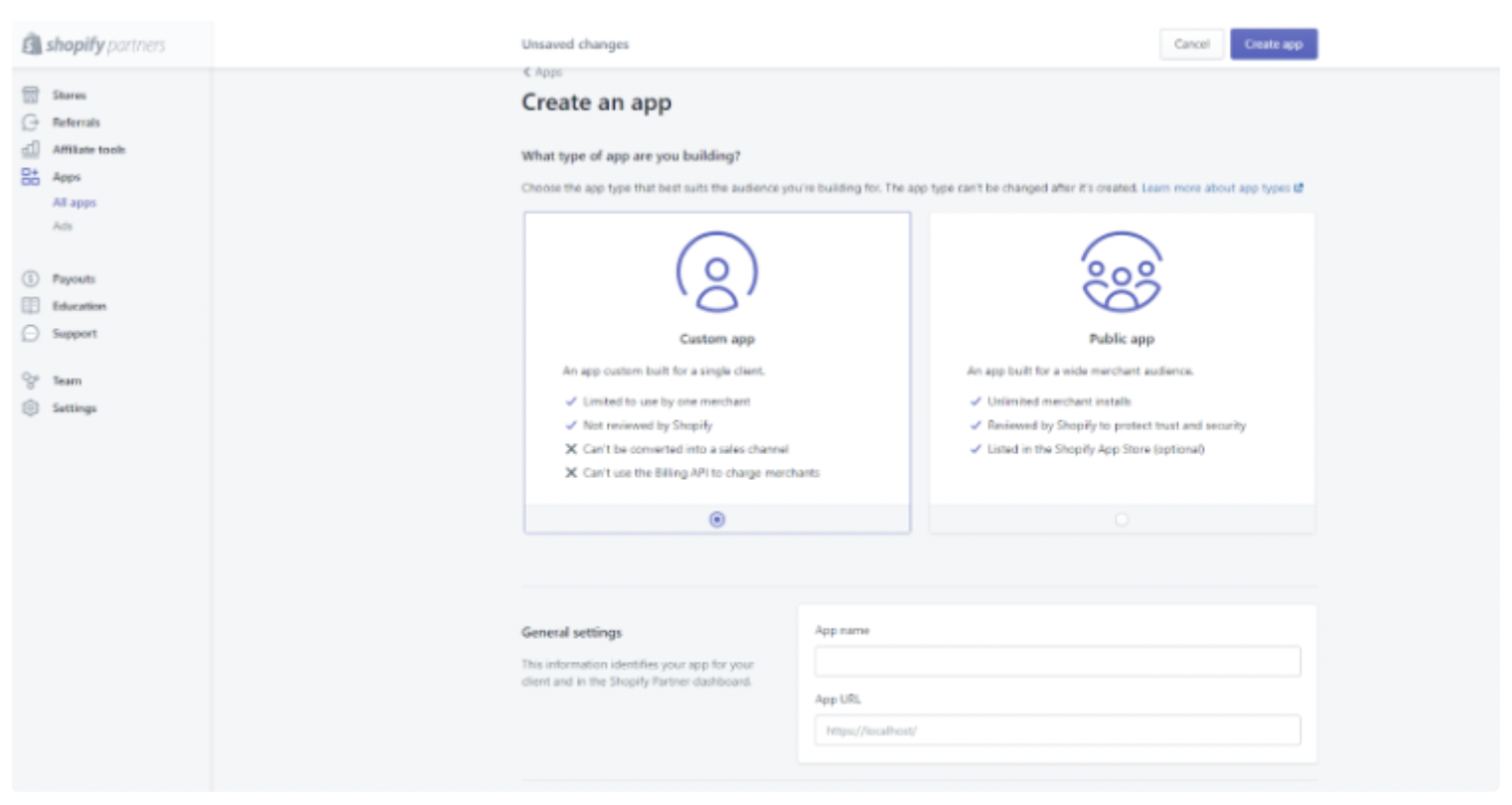Click the Education book icon
This screenshot has width=1512, height=805.
[31, 306]
